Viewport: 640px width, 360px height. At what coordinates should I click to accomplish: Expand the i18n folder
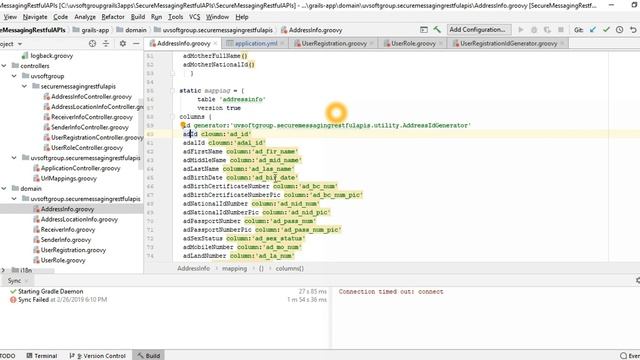click(x=4, y=270)
